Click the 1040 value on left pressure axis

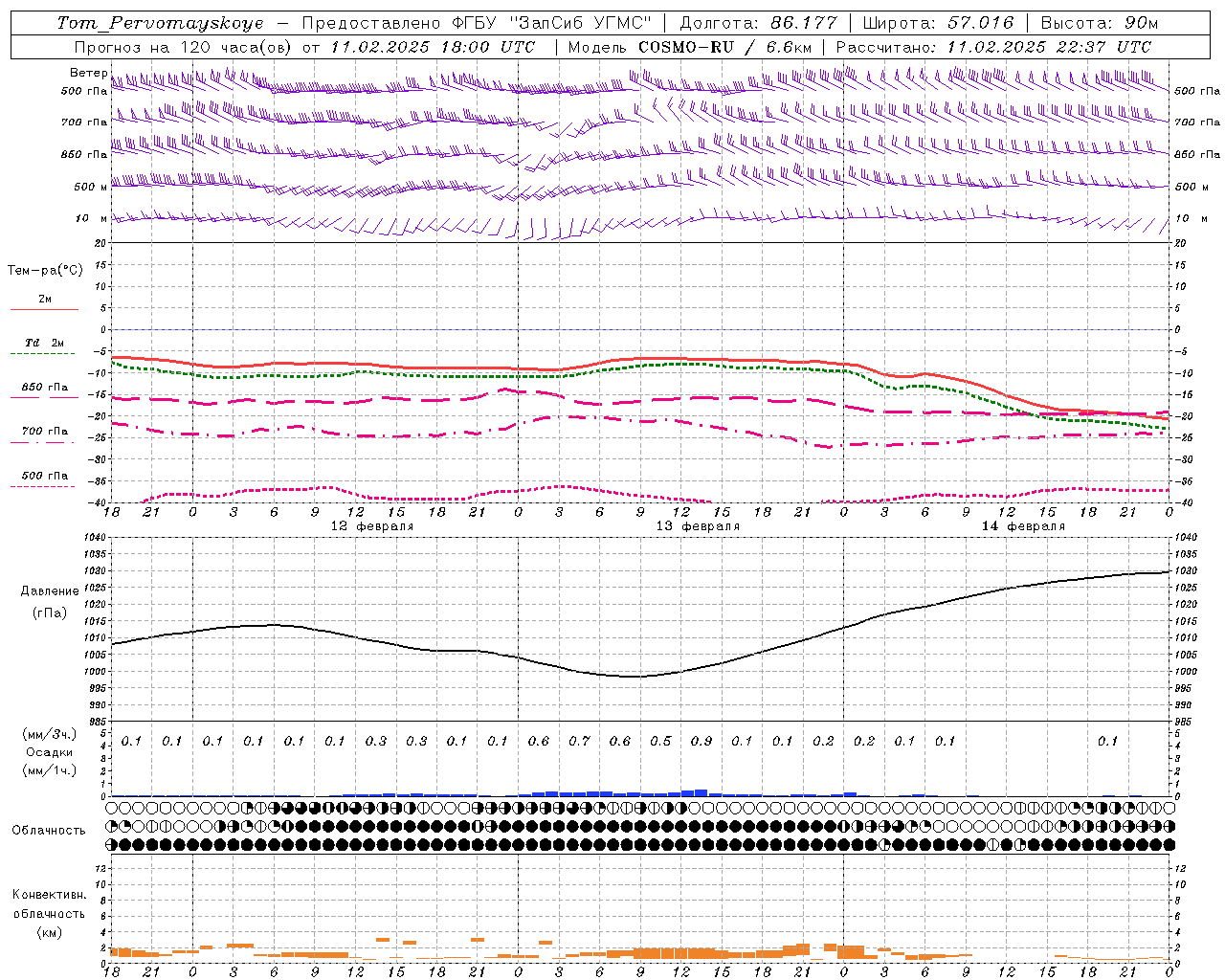point(94,537)
